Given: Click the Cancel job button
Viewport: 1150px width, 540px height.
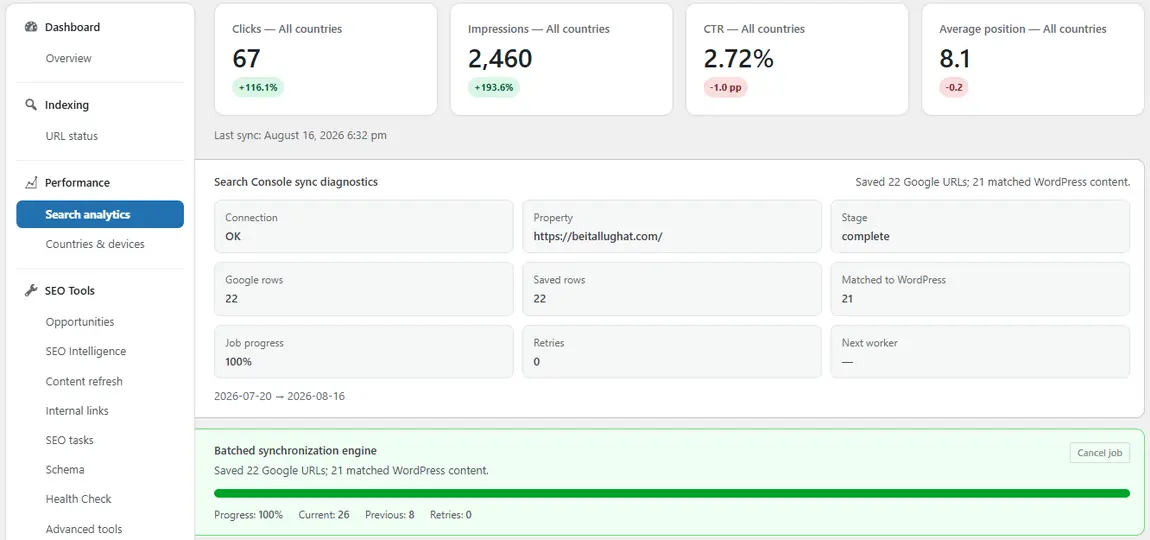Looking at the screenshot, I should point(1099,453).
